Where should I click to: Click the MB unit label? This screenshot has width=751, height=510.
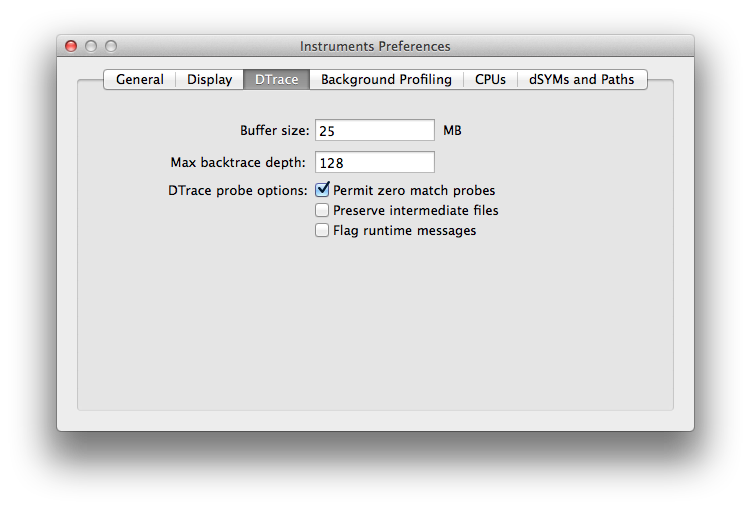[x=452, y=130]
